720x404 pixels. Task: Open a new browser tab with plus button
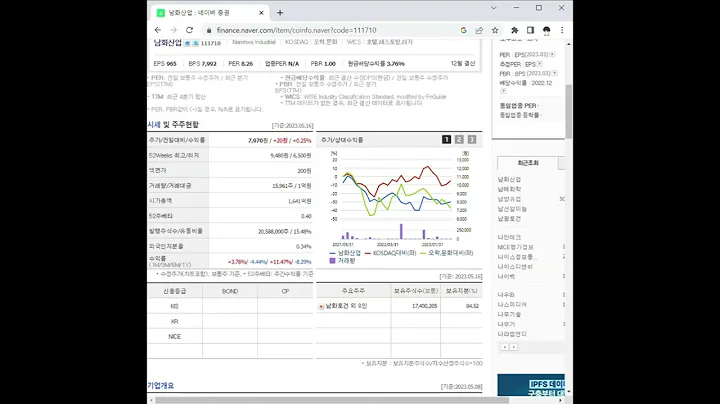[x=280, y=13]
